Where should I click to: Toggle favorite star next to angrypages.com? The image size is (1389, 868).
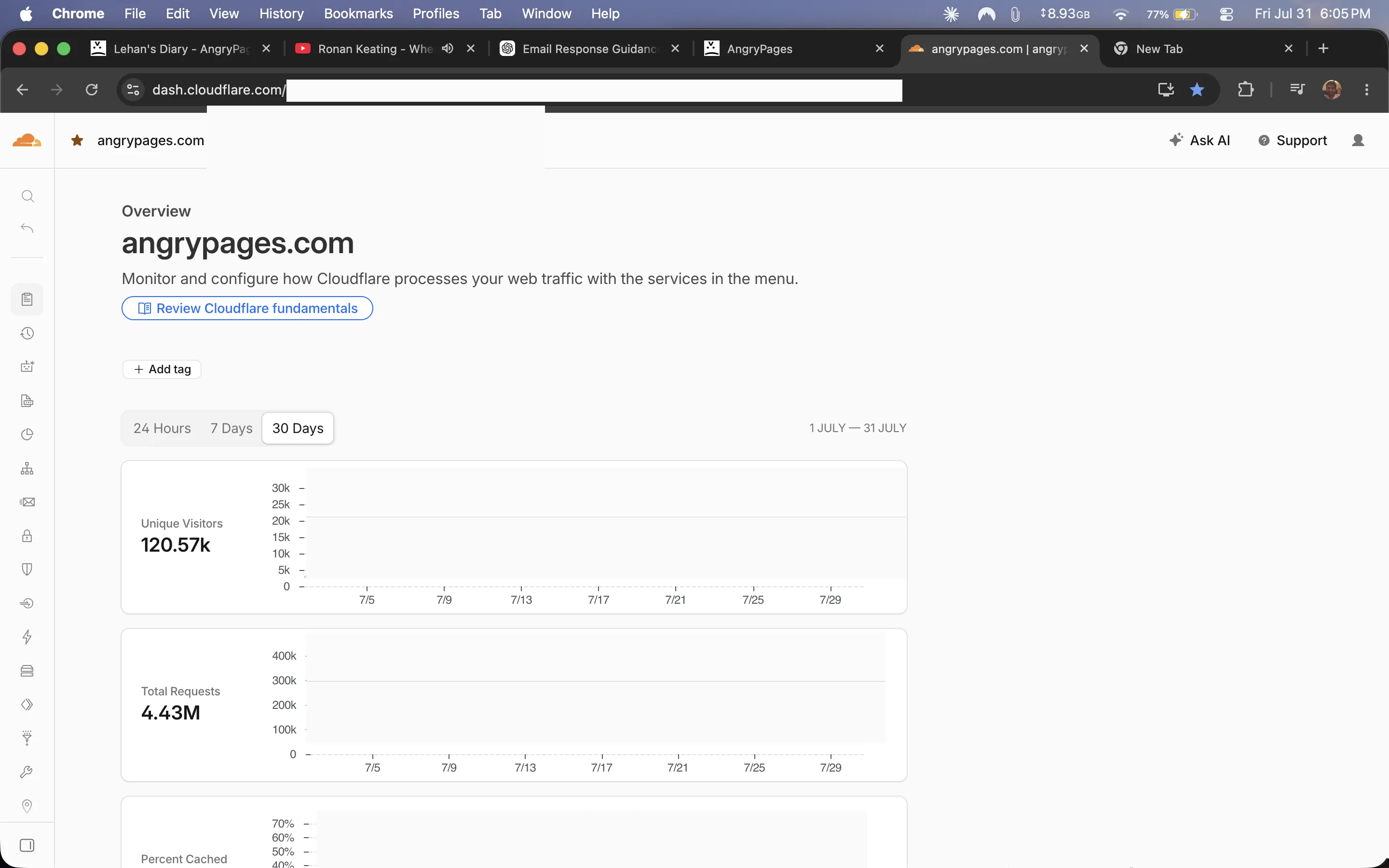coord(77,140)
